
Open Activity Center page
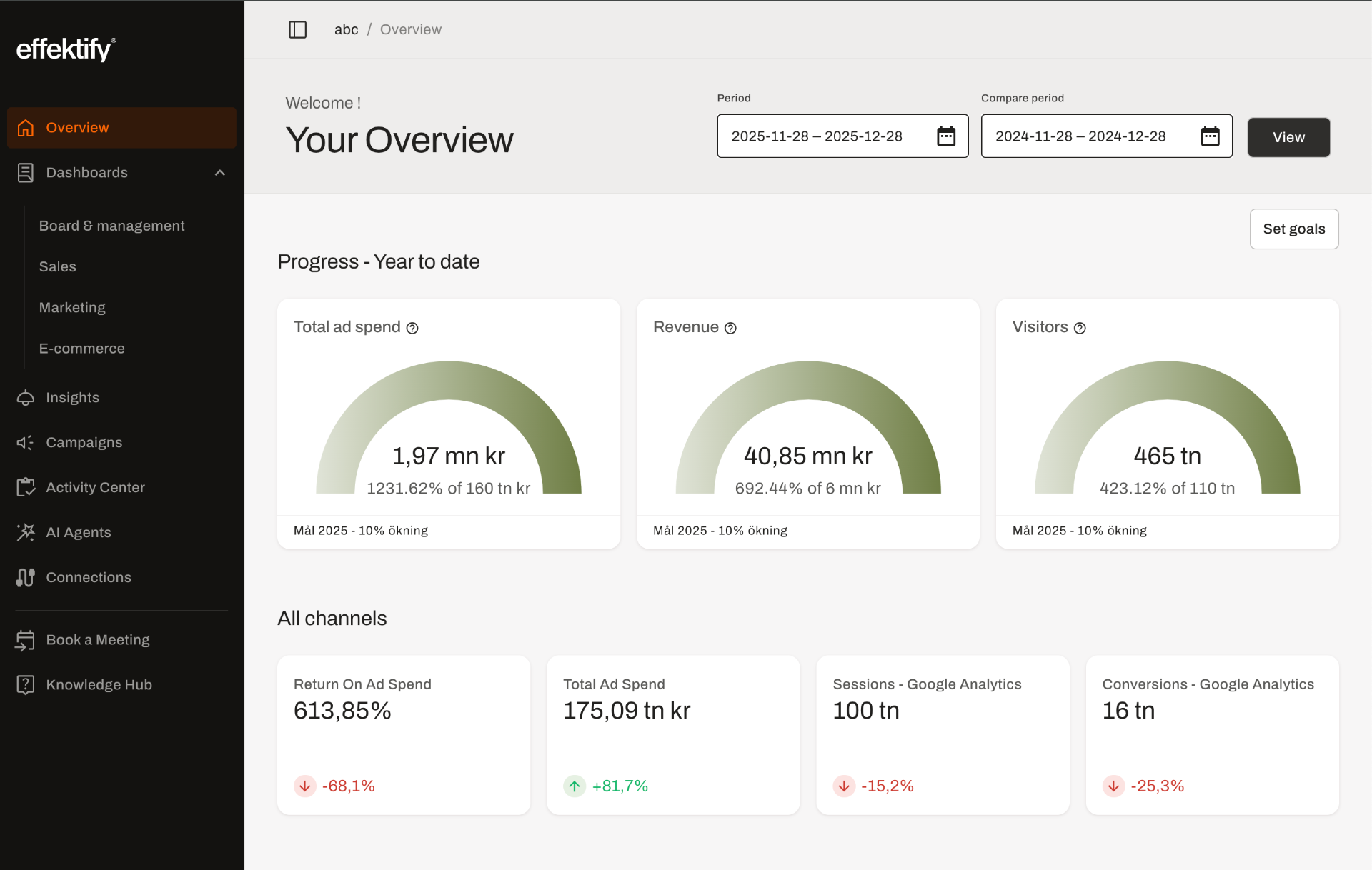coord(95,487)
